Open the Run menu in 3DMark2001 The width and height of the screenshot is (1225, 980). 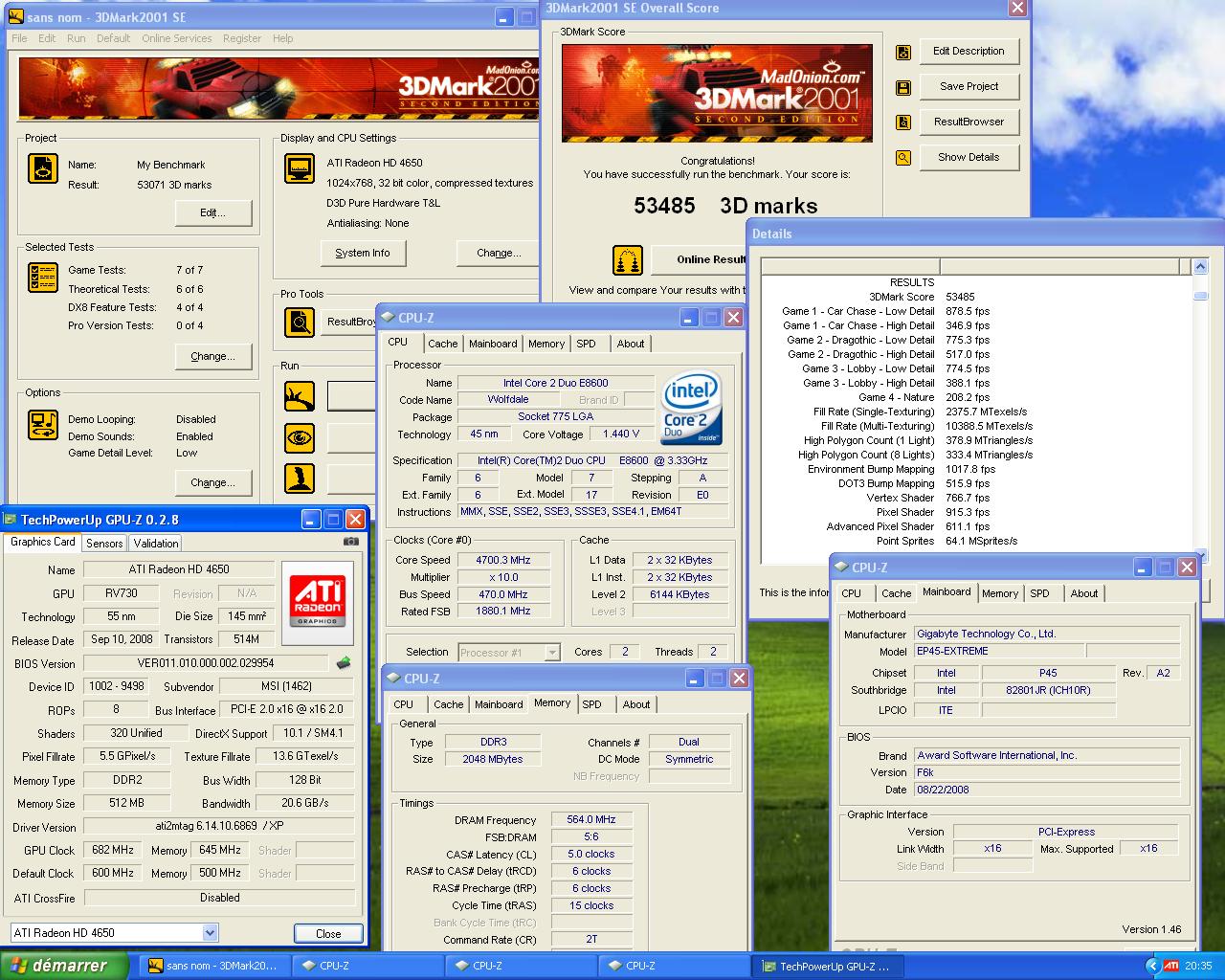[76, 38]
